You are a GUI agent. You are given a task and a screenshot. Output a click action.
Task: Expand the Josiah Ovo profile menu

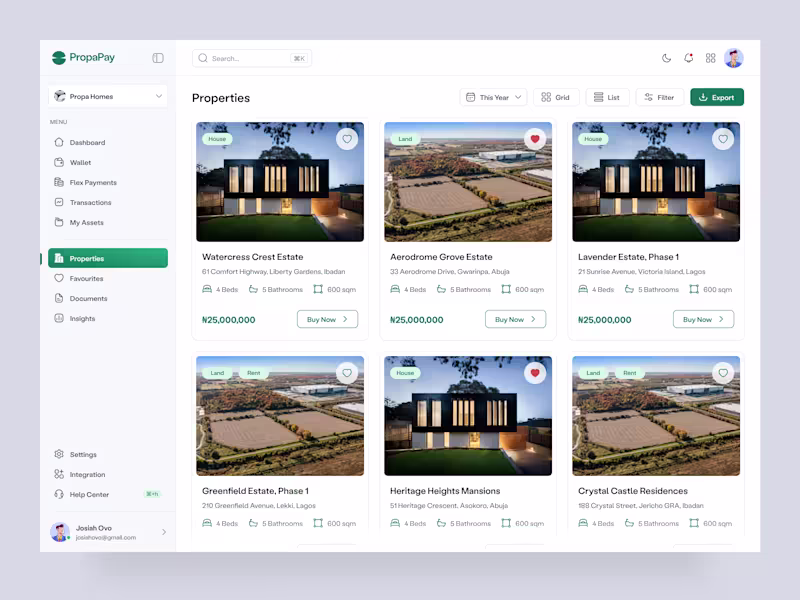coord(110,532)
